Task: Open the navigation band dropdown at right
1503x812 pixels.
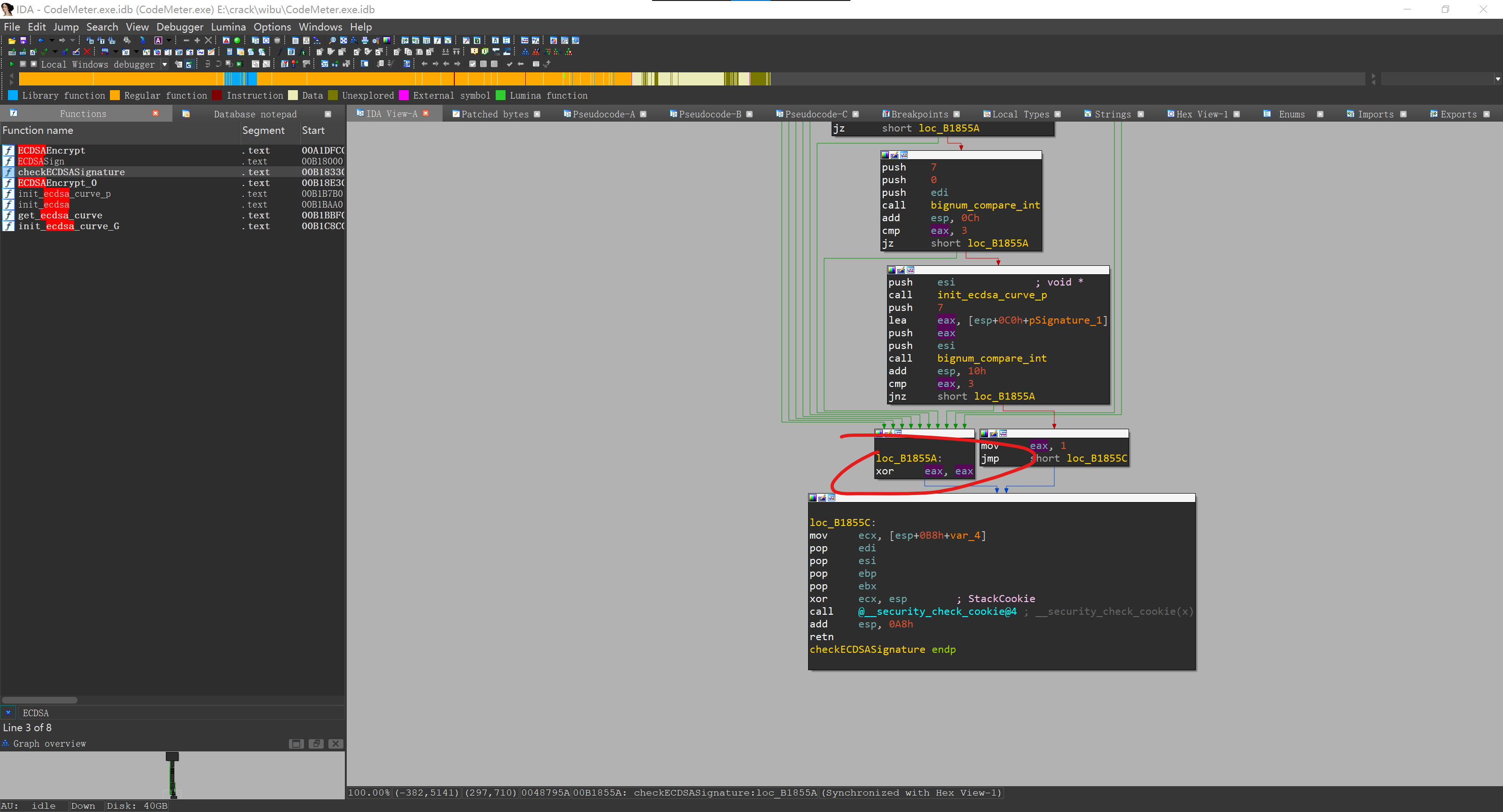Action: [x=1497, y=79]
